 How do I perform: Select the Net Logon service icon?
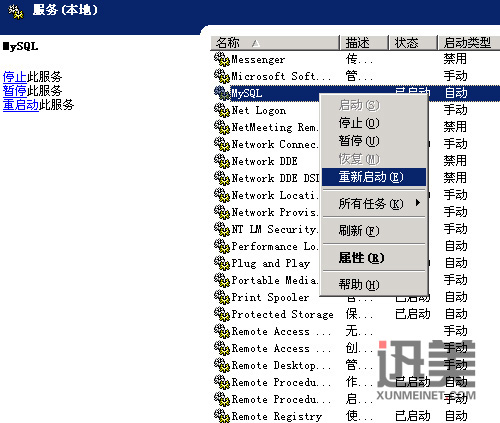pos(222,110)
